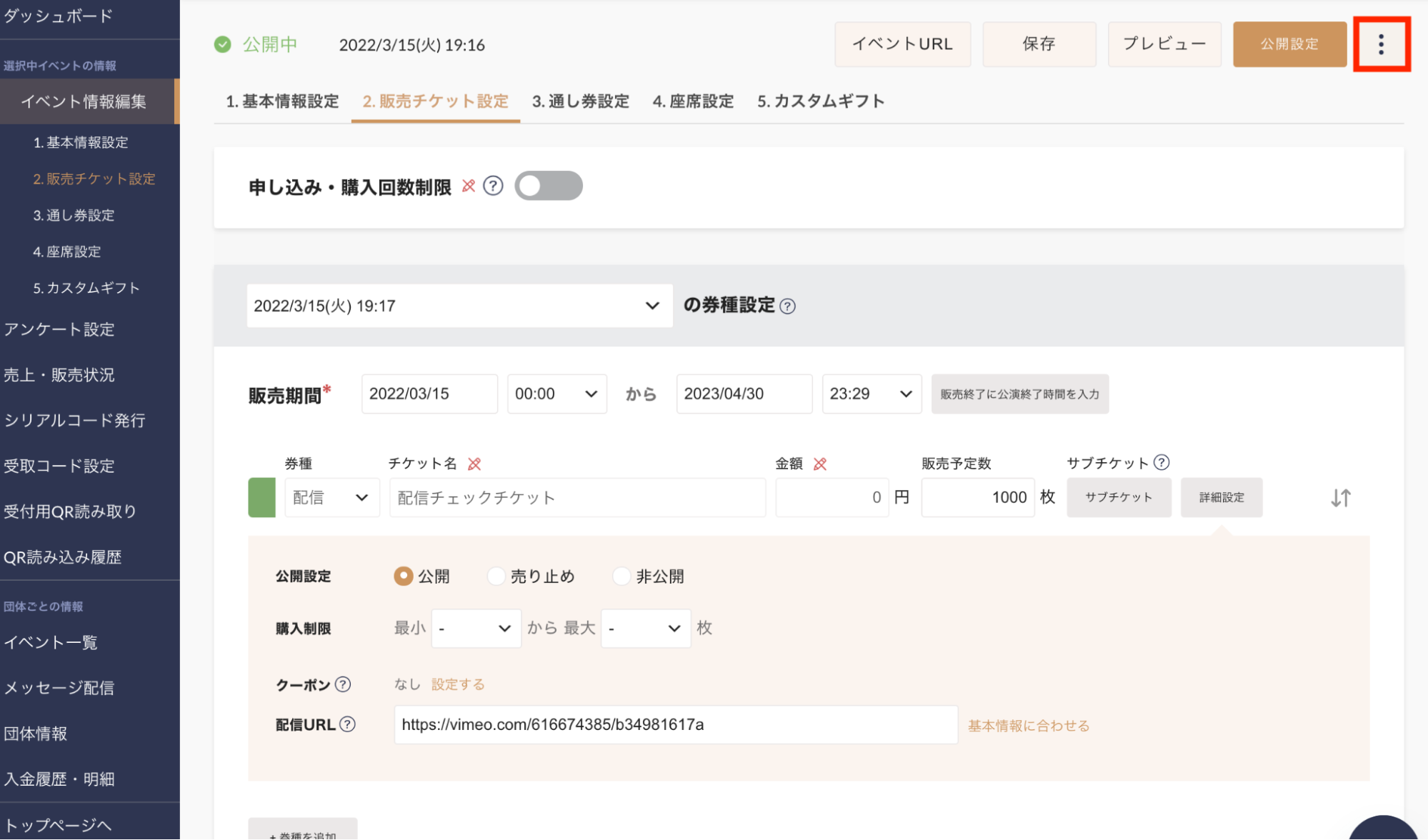Click crossed-pencil icon next to 金額
Viewport: 1428px width, 840px height.
click(820, 464)
